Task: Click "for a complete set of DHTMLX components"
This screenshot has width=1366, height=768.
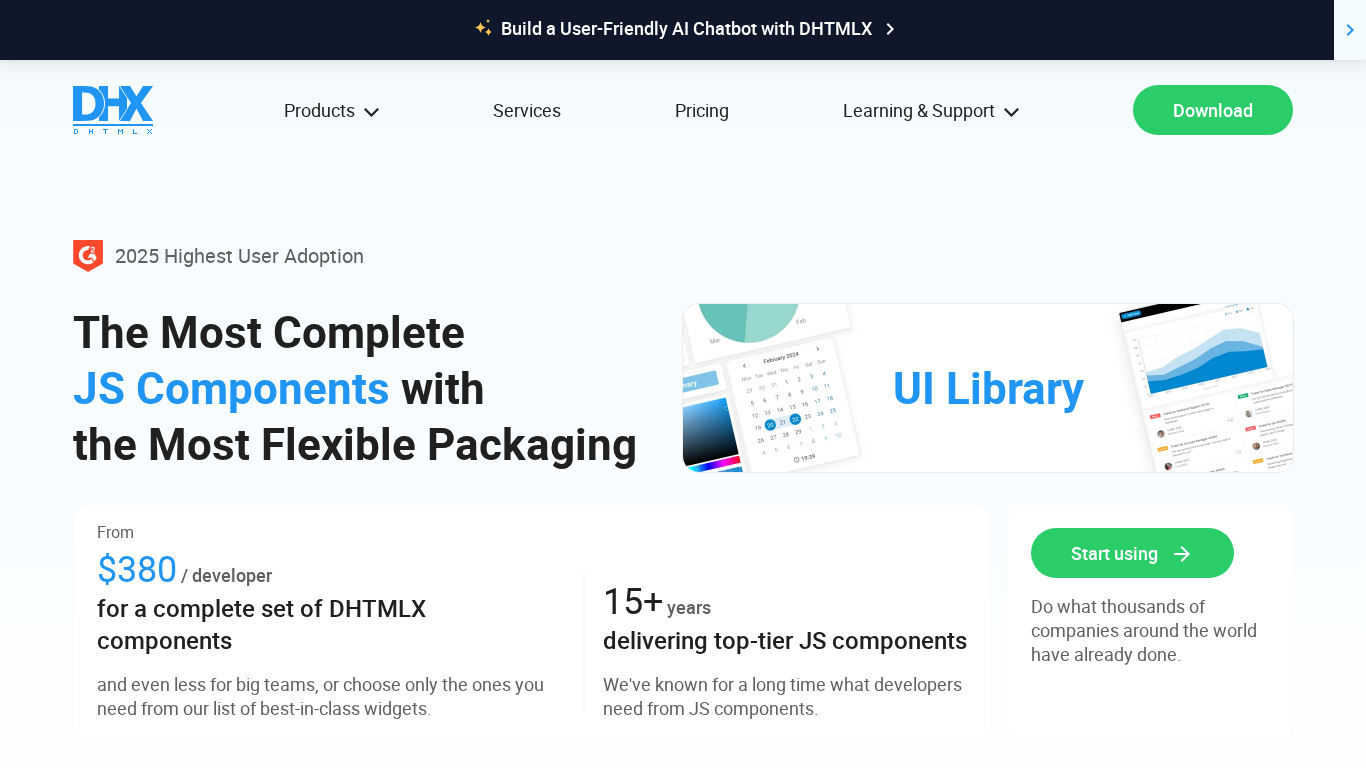Action: coord(261,625)
